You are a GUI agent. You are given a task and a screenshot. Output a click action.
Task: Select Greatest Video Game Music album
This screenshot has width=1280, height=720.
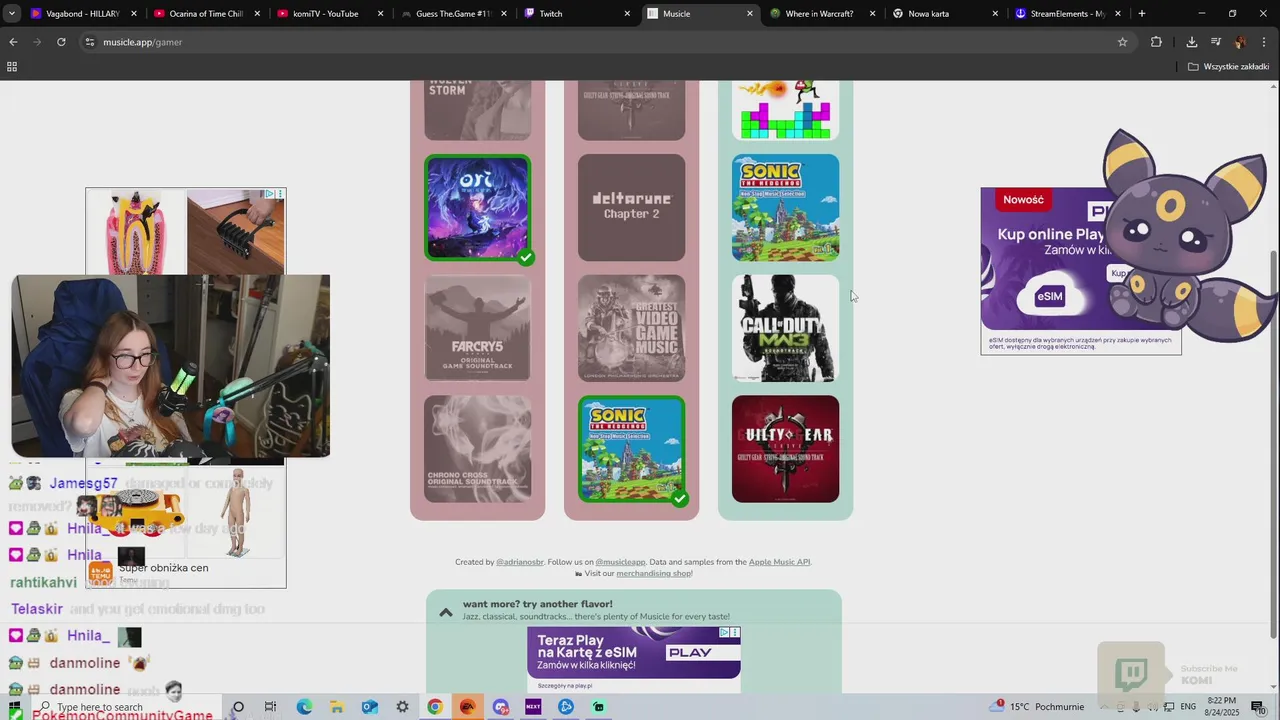632,328
